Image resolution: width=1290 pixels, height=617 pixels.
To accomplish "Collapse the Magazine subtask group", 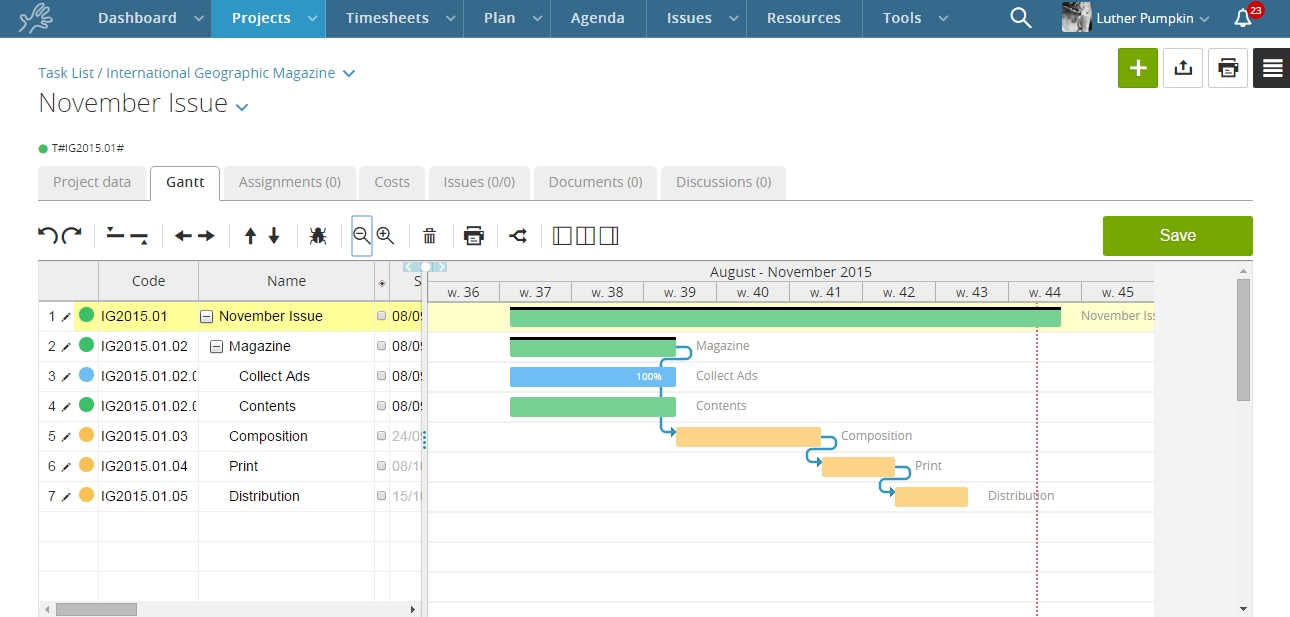I will click(218, 346).
